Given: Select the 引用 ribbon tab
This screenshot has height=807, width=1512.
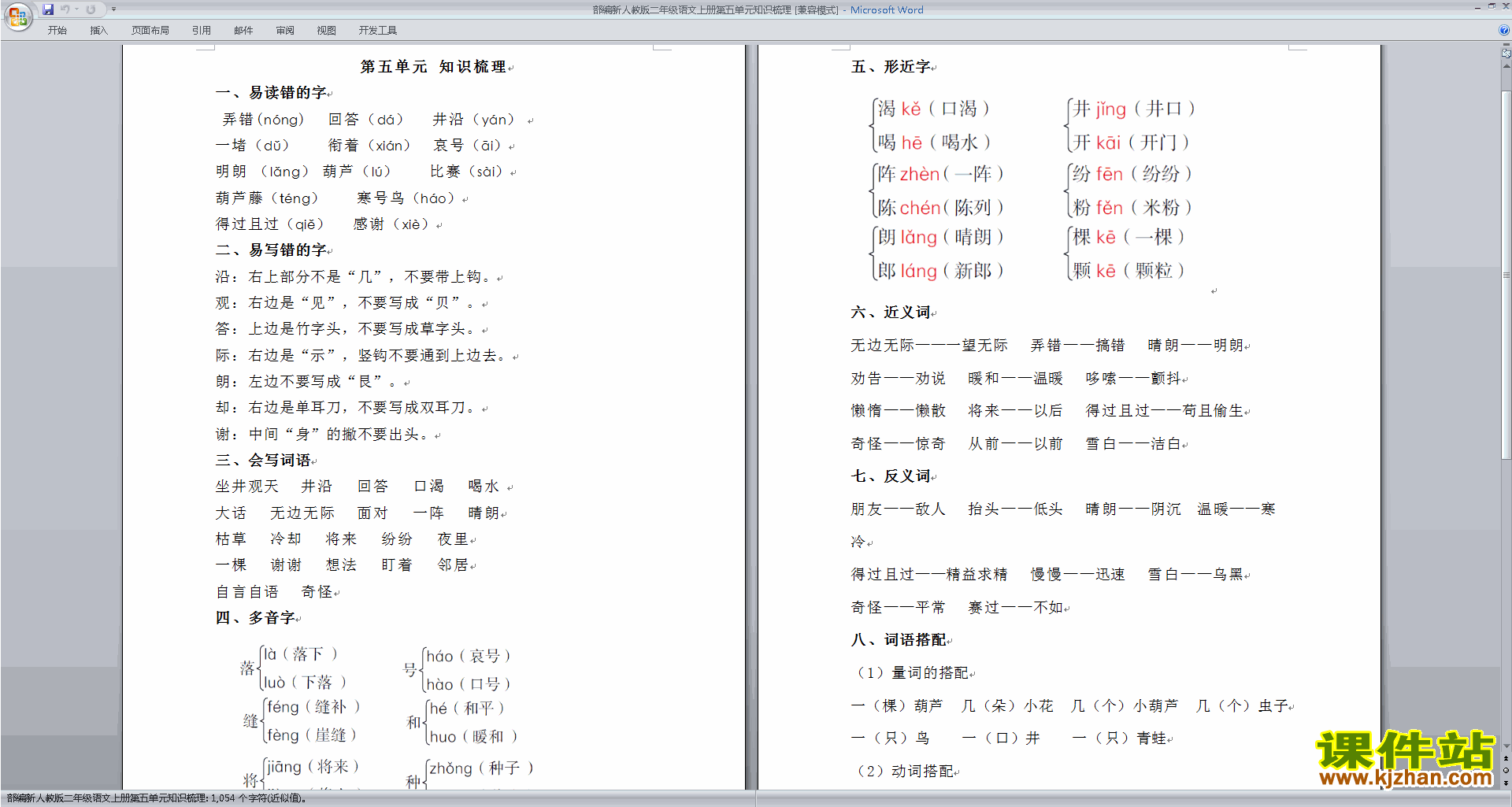Looking at the screenshot, I should [x=202, y=31].
